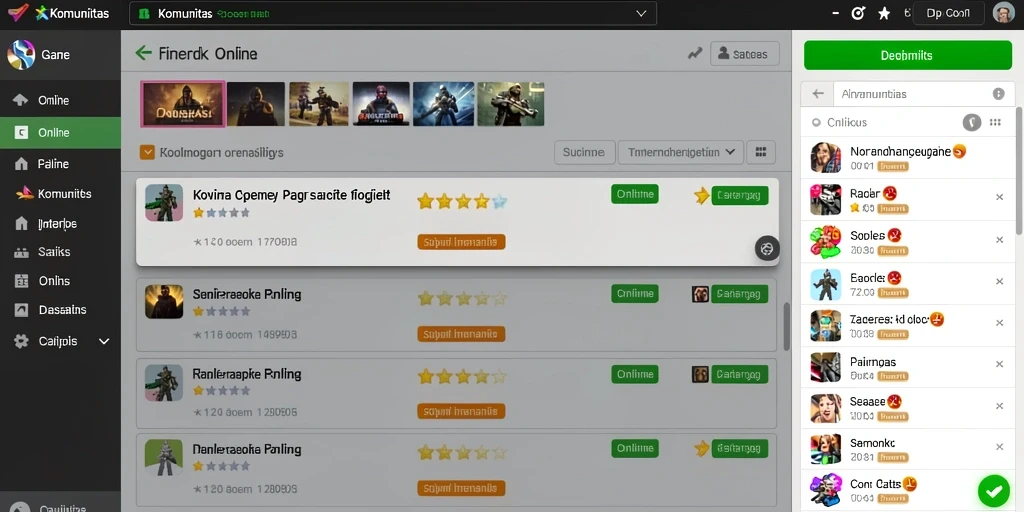1024x512 pixels.
Task: Click the green checkmark floating button
Action: pos(994,492)
